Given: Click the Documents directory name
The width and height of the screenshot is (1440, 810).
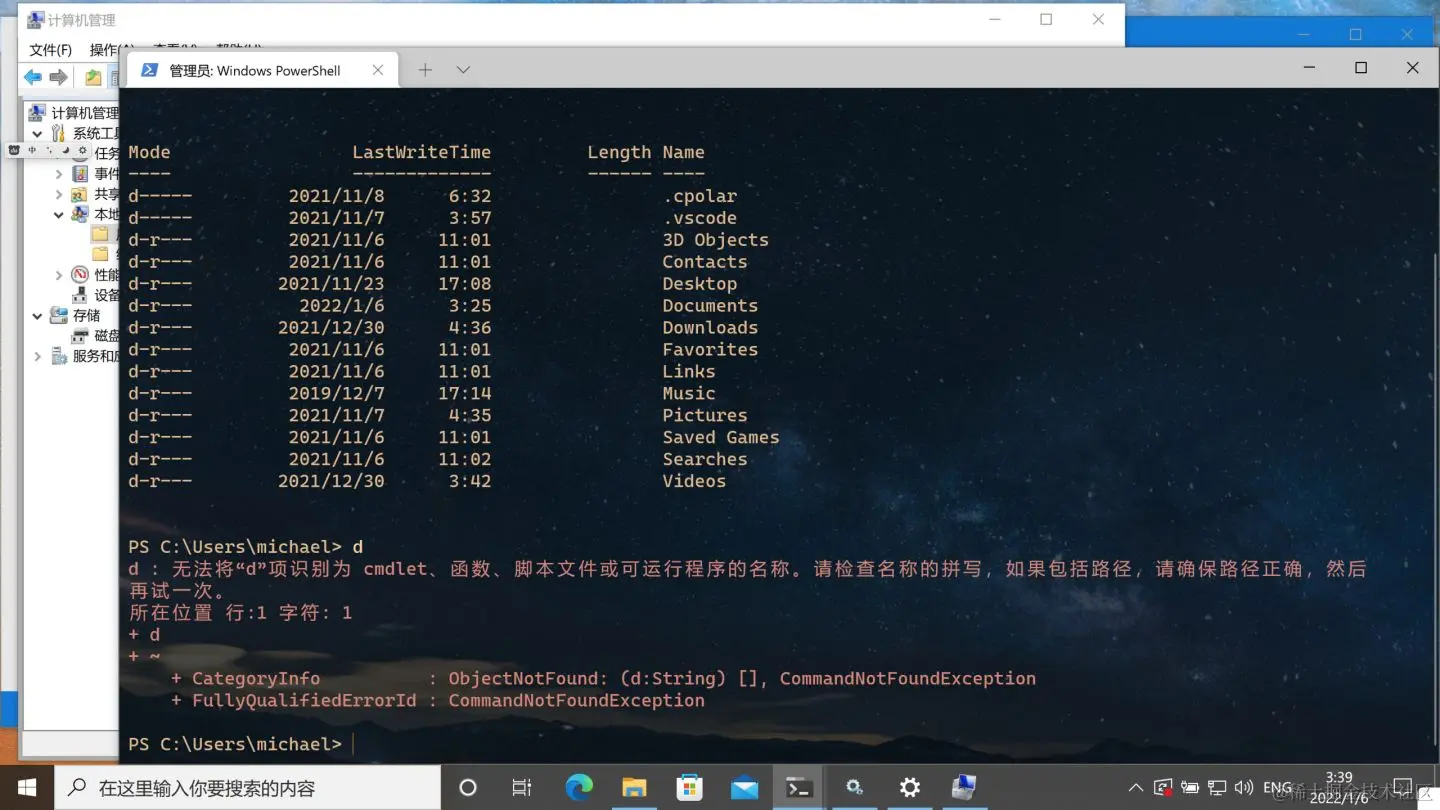Looking at the screenshot, I should point(710,306).
